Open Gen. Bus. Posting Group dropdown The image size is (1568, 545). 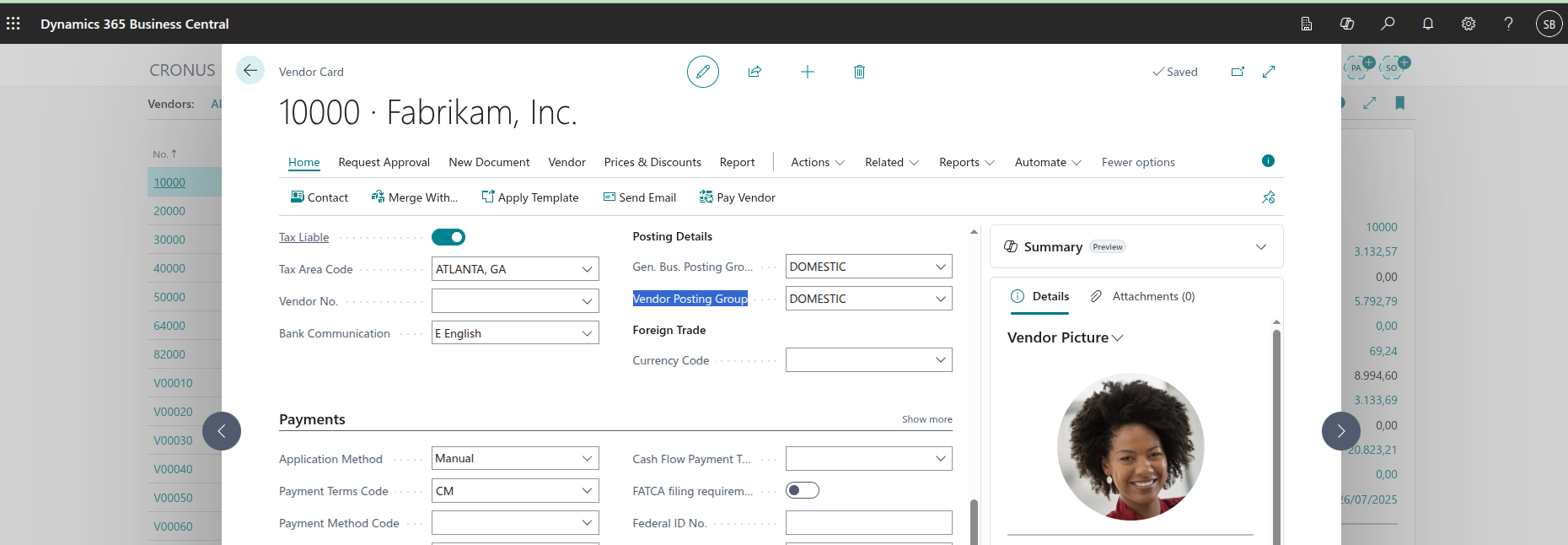coord(941,267)
